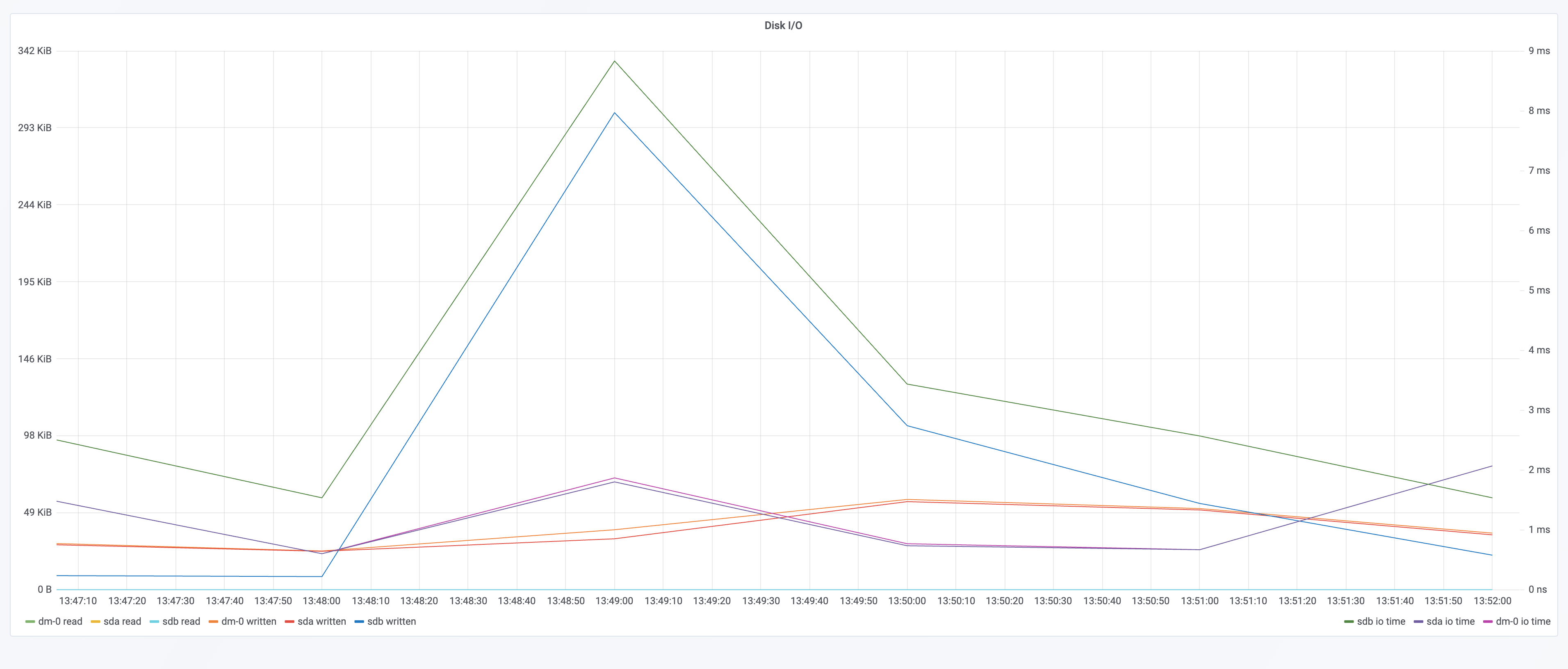Toggle dm-0 read series via legend label
Viewport: 1568px width, 669px height.
click(60, 621)
